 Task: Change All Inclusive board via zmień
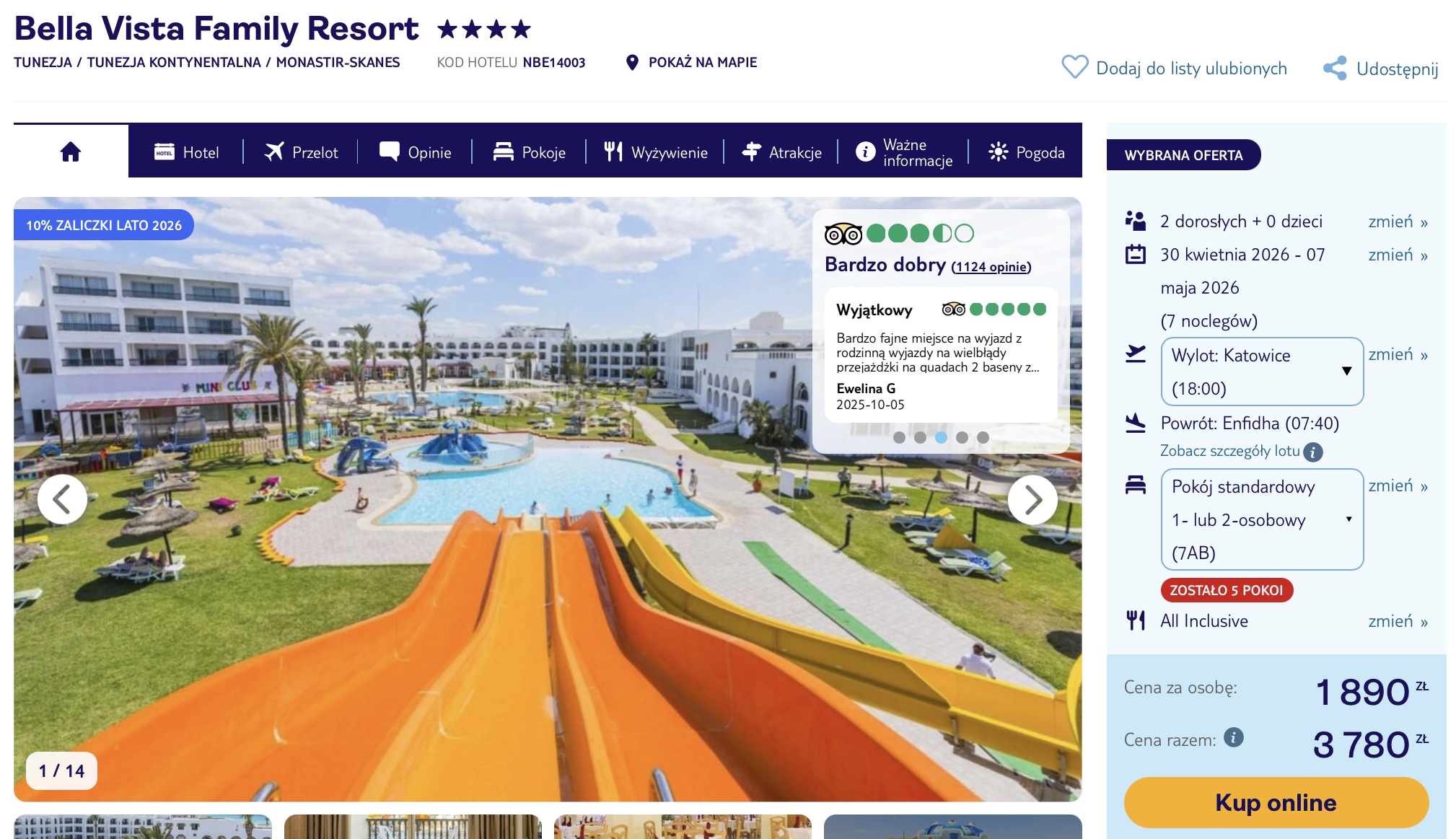click(1398, 621)
